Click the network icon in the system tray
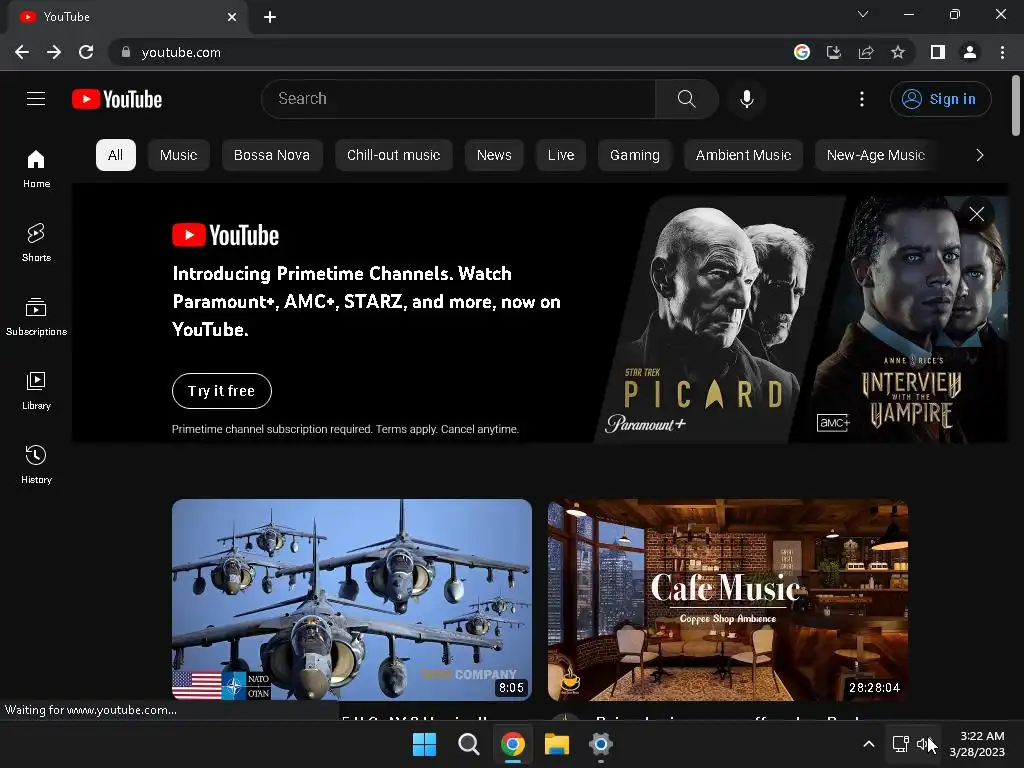This screenshot has height=768, width=1024. (901, 744)
